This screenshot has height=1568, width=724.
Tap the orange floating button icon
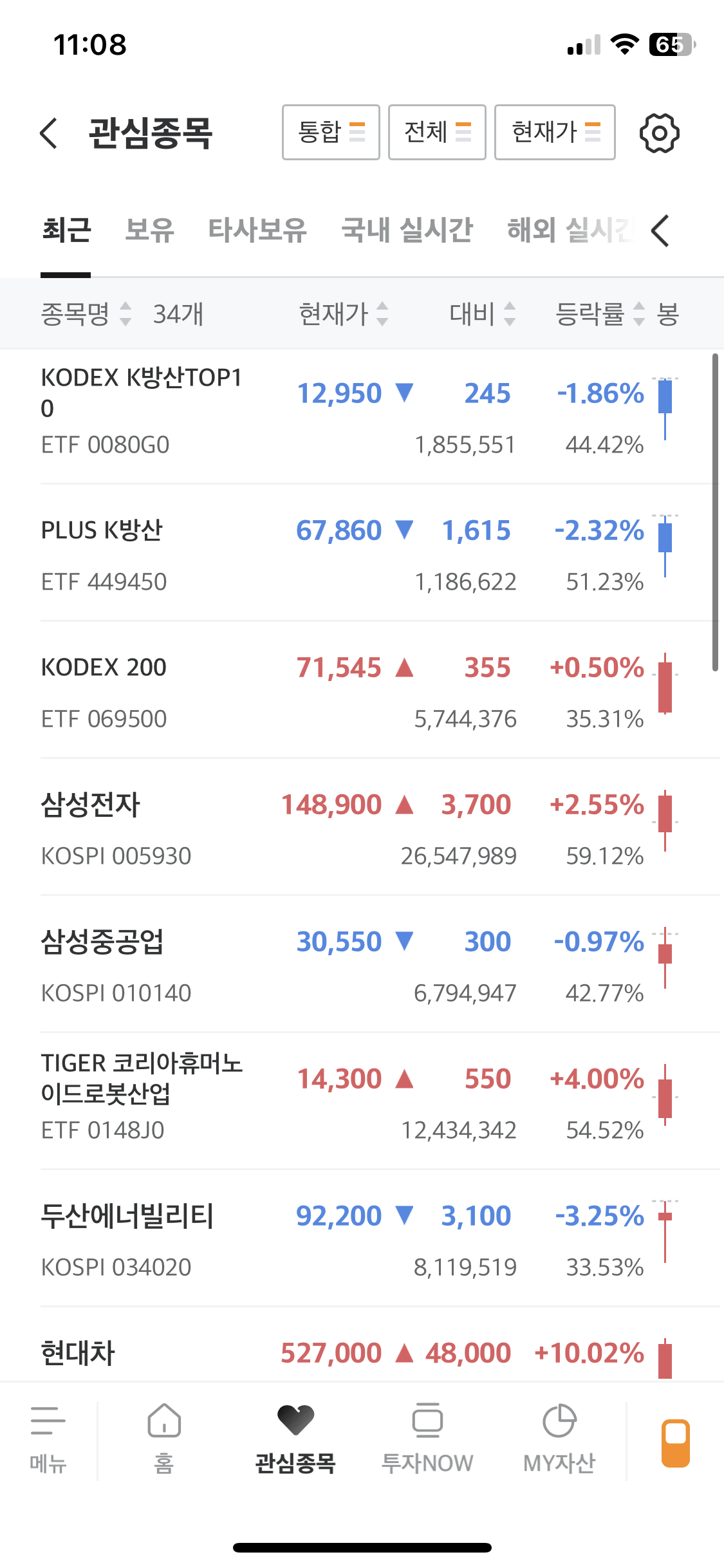(x=676, y=1443)
